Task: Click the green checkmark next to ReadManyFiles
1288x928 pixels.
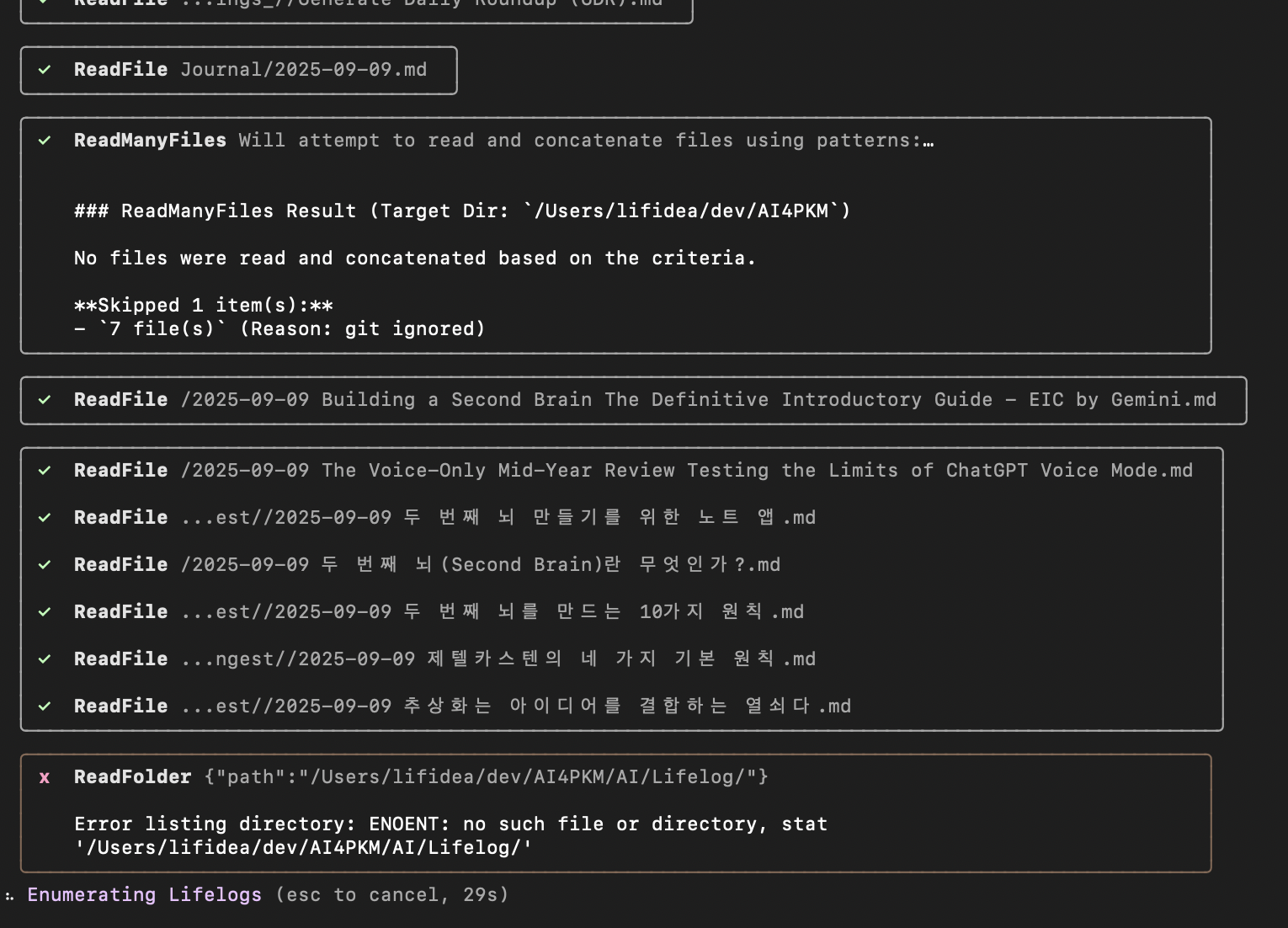Action: (45, 141)
